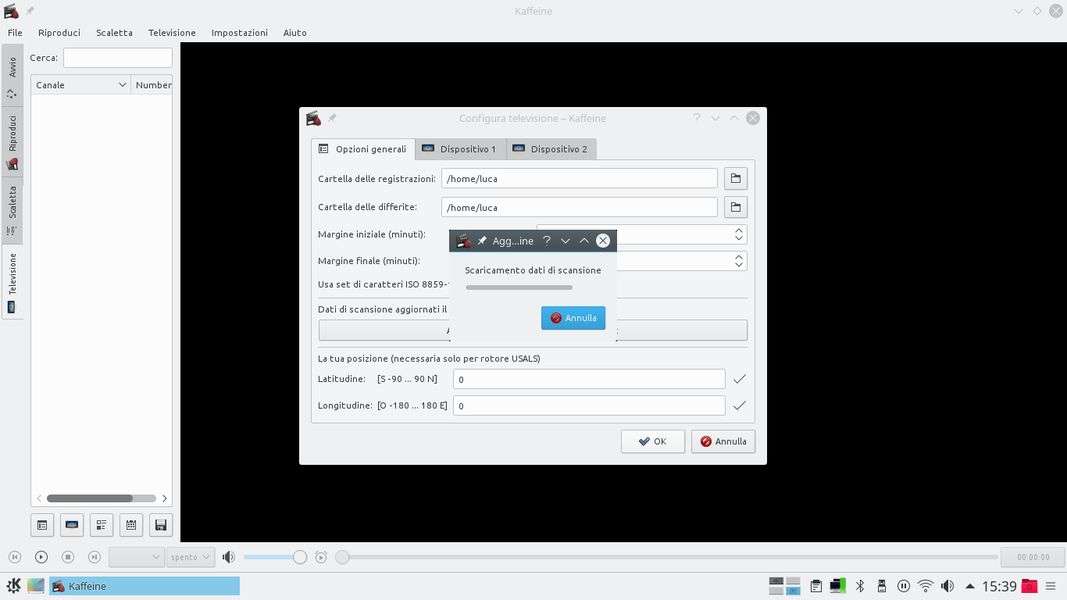This screenshot has width=1067, height=600.
Task: Open the Canale column sort dropdown
Action: coord(122,85)
